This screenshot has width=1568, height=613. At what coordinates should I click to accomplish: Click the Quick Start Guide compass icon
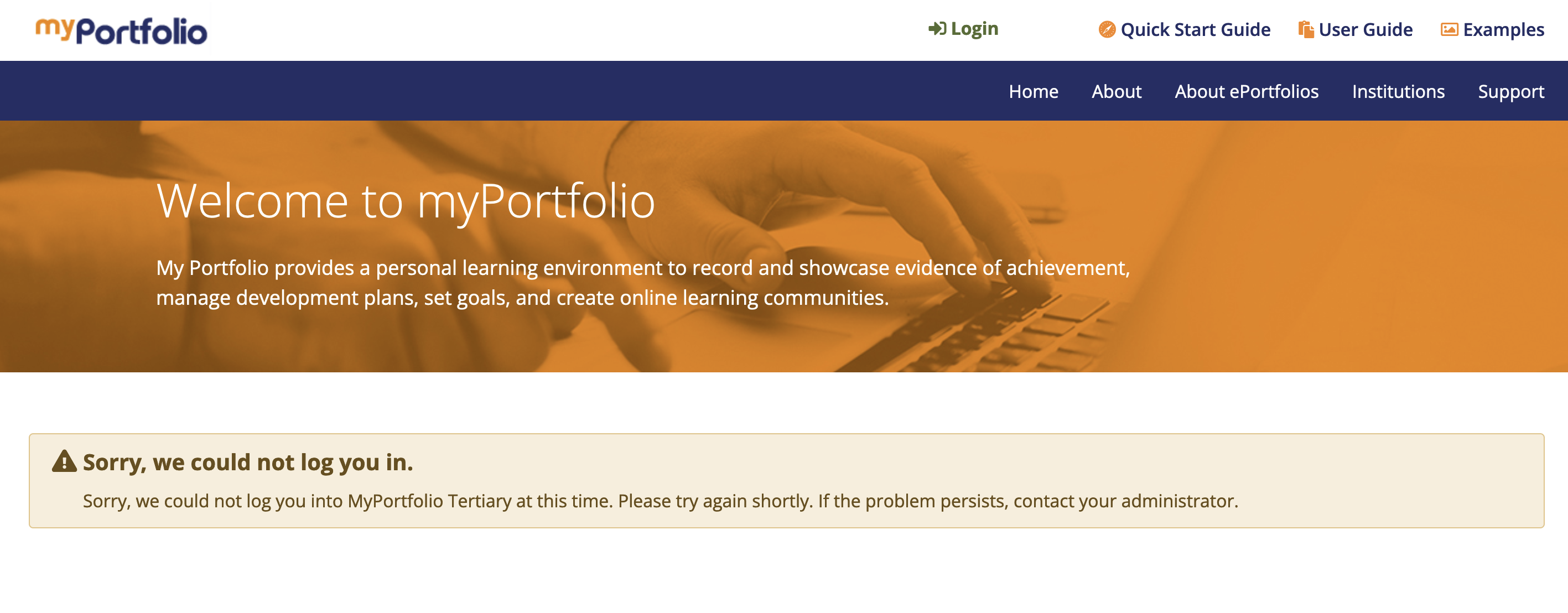[1106, 29]
